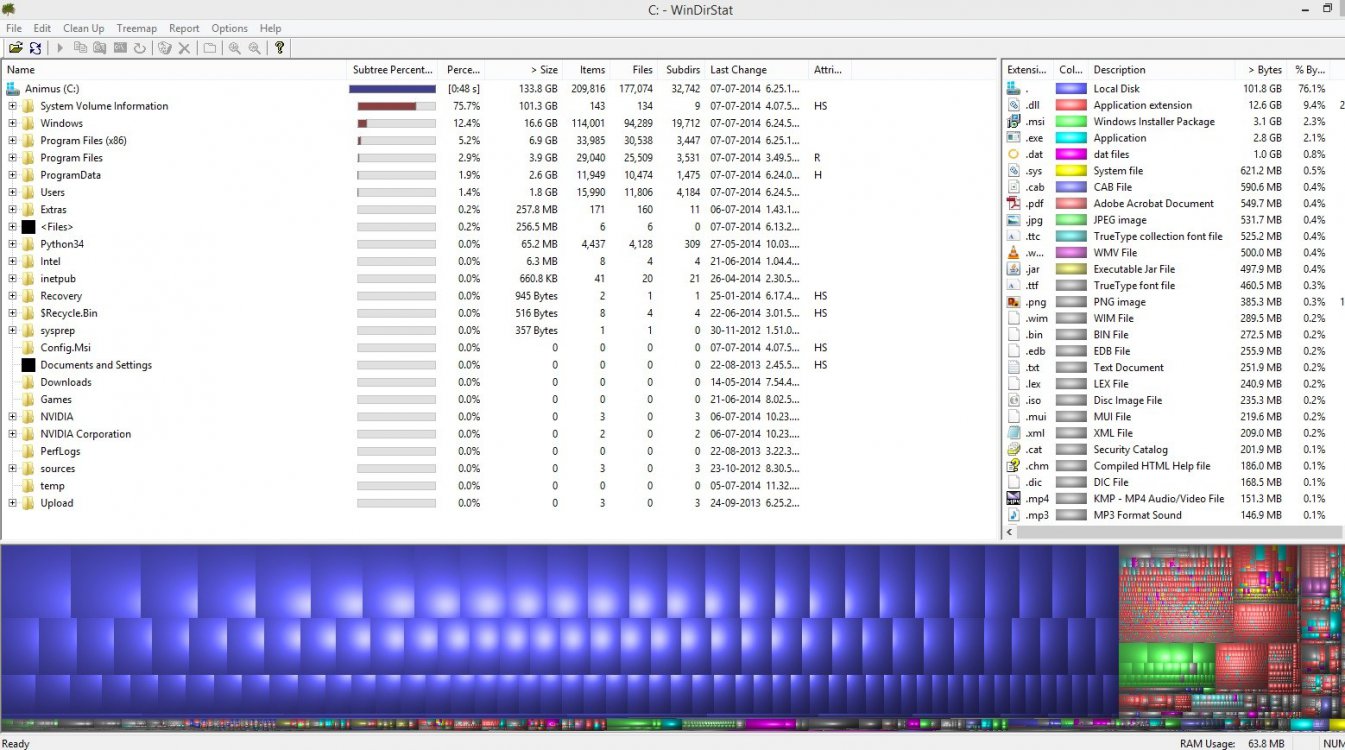Click the .iso disc image icon
This screenshot has height=750, width=1345.
[1014, 400]
